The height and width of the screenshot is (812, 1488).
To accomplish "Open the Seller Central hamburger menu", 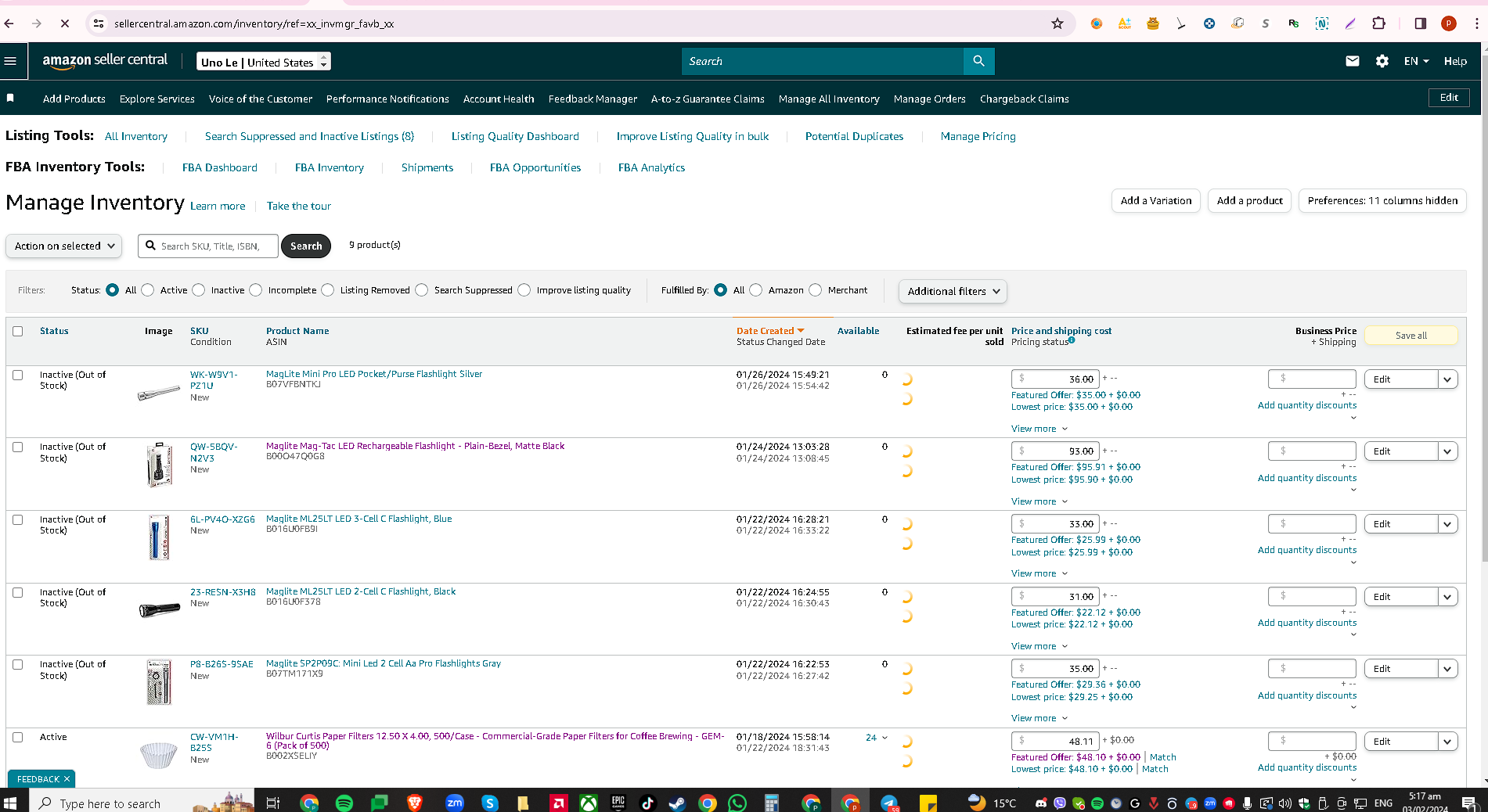I will click(10, 61).
